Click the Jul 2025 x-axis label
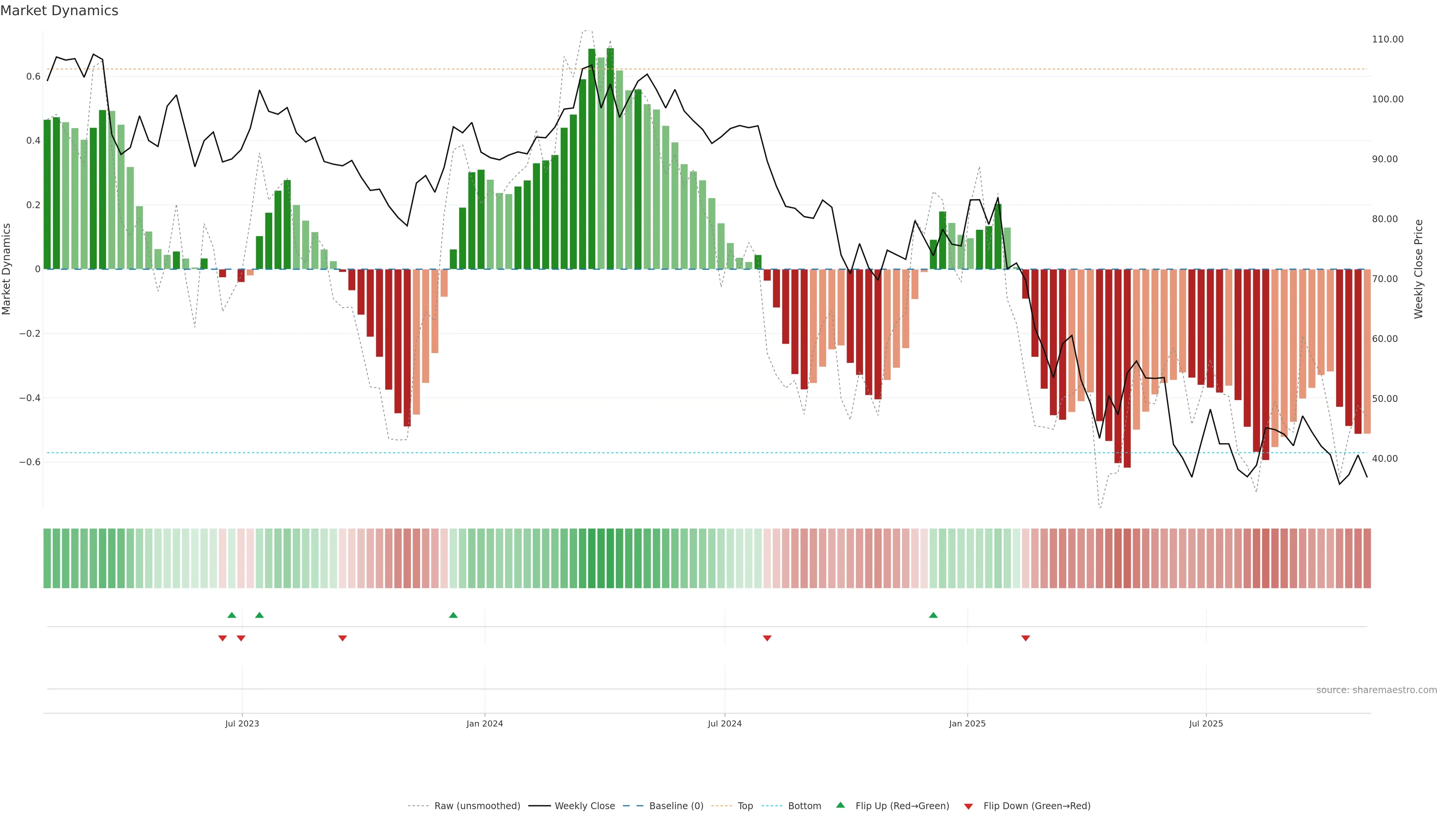Image resolution: width=1456 pixels, height=819 pixels. pos(1206,723)
